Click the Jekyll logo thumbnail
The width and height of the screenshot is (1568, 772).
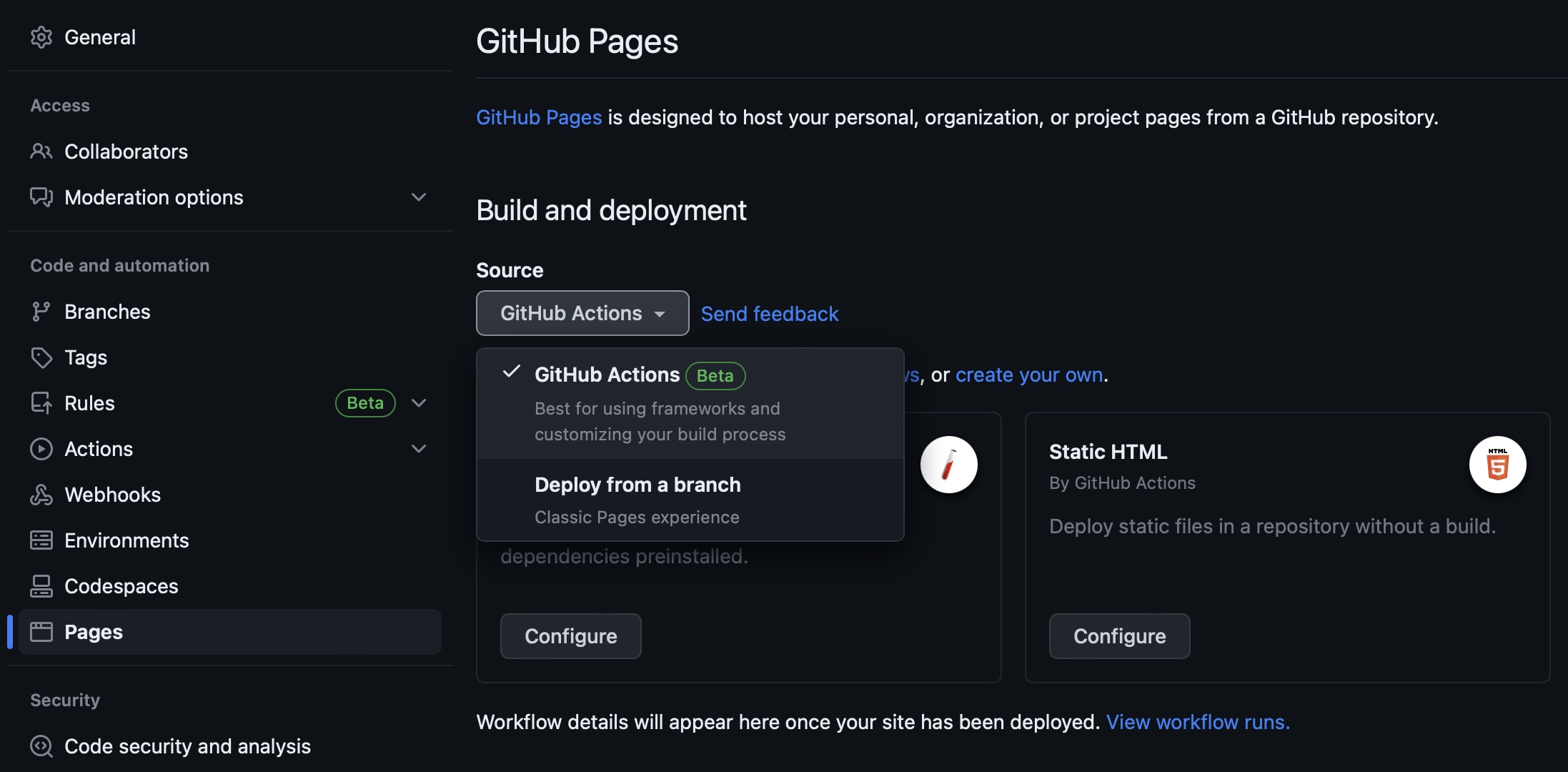pos(948,465)
